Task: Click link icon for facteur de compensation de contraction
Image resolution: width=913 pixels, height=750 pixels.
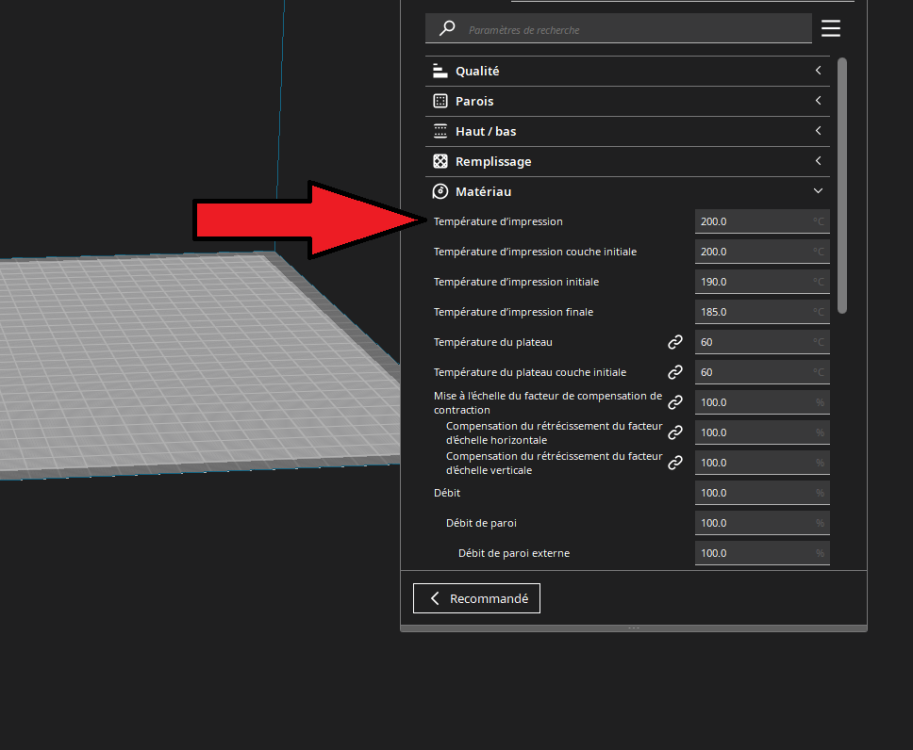Action: click(x=675, y=402)
